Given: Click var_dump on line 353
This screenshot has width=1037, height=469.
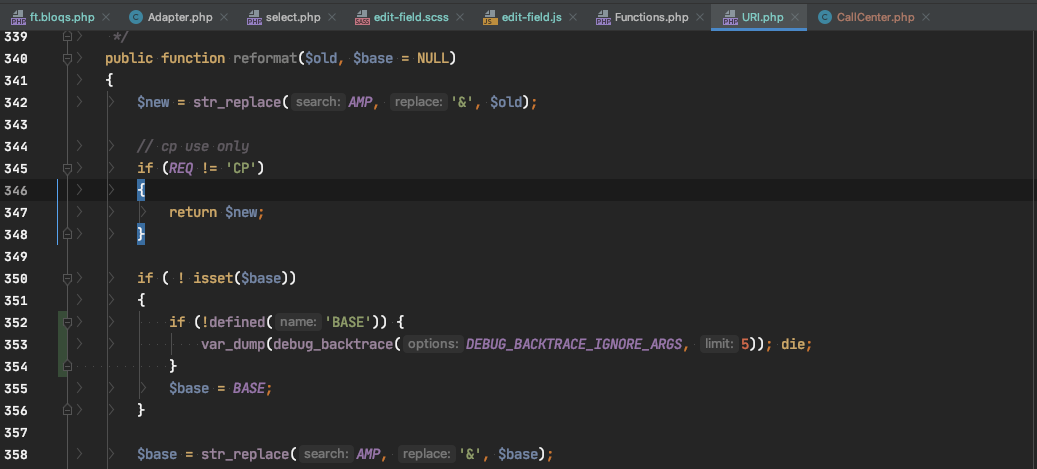Looking at the screenshot, I should pyautogui.click(x=233, y=344).
